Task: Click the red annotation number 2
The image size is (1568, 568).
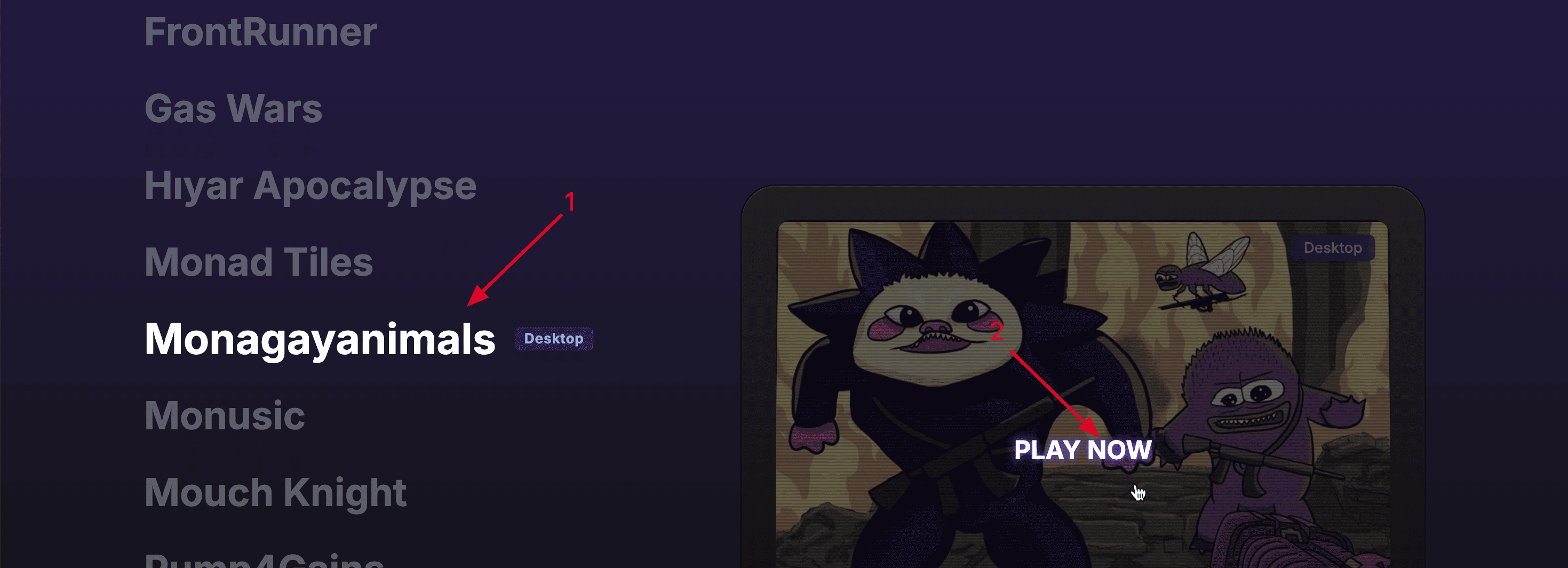Action: [x=996, y=331]
